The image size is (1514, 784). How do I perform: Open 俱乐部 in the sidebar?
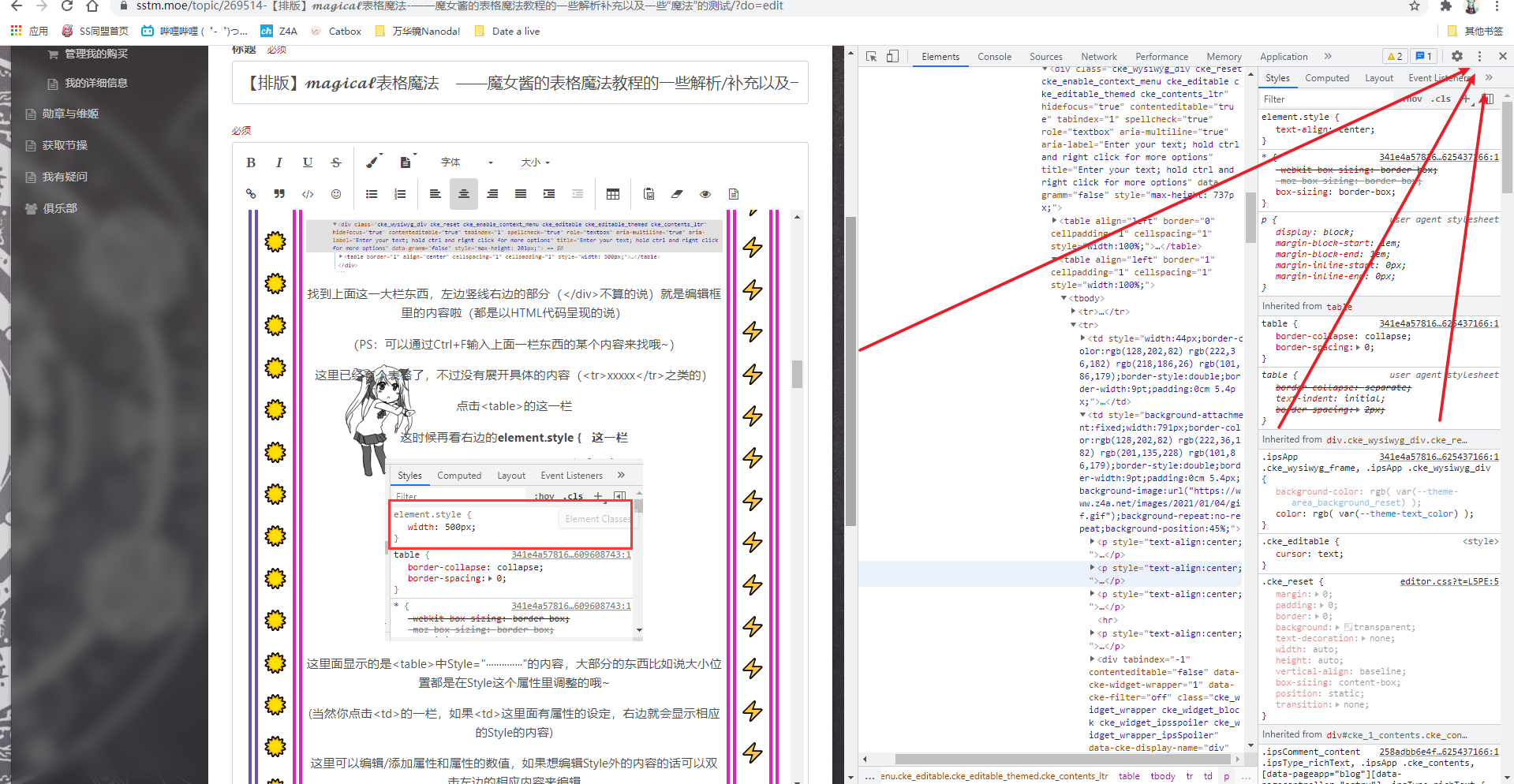(x=60, y=209)
